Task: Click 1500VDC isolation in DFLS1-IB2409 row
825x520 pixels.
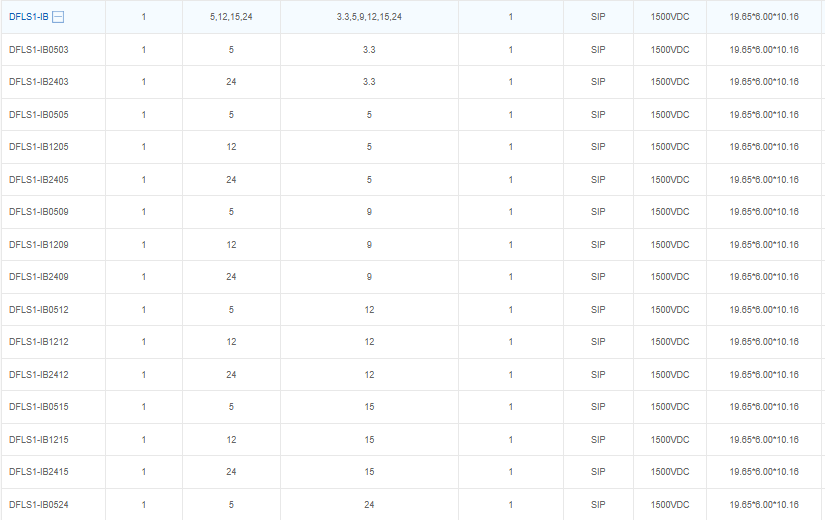Action: [670, 277]
